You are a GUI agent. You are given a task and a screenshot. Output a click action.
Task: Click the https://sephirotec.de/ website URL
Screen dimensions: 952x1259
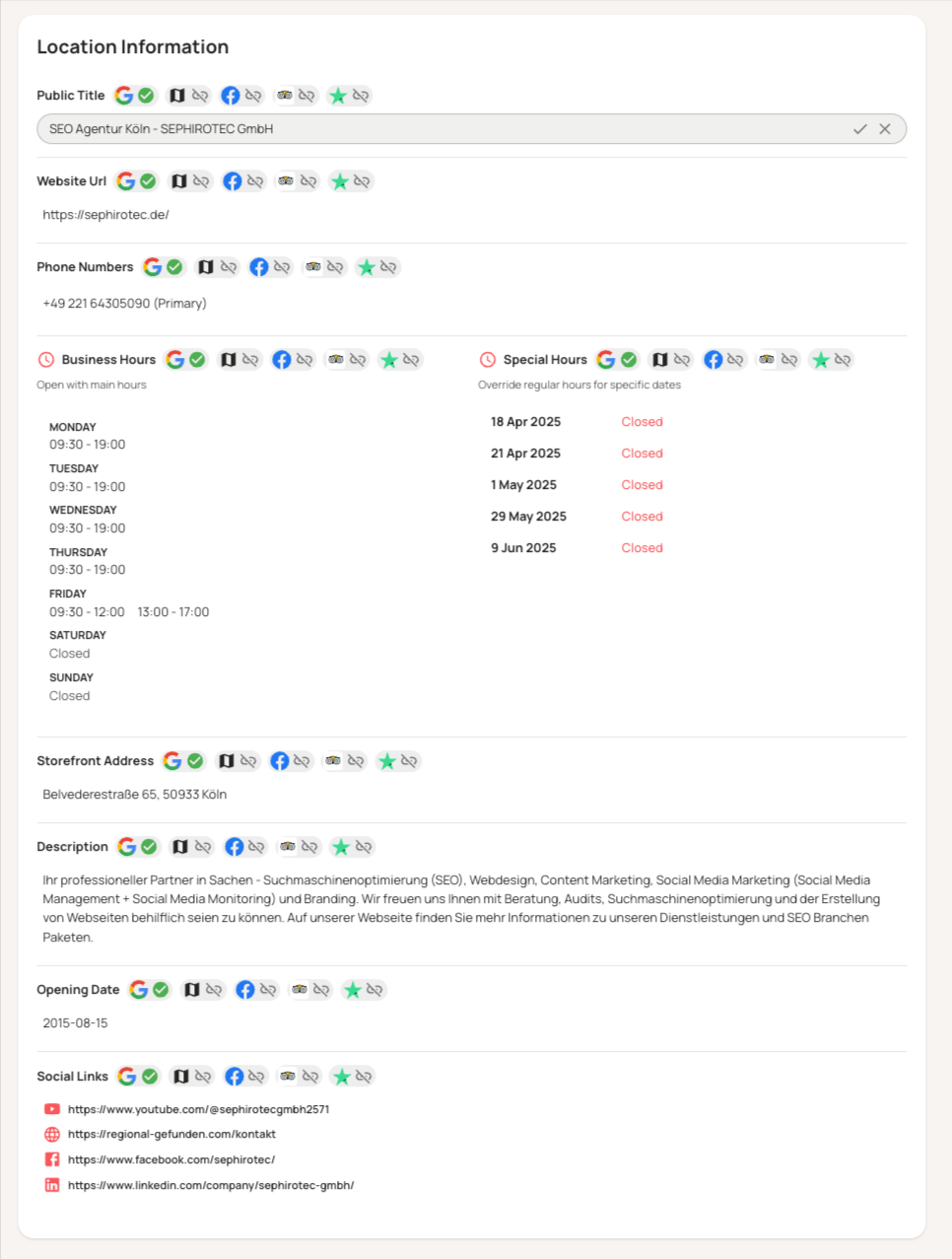(x=105, y=215)
